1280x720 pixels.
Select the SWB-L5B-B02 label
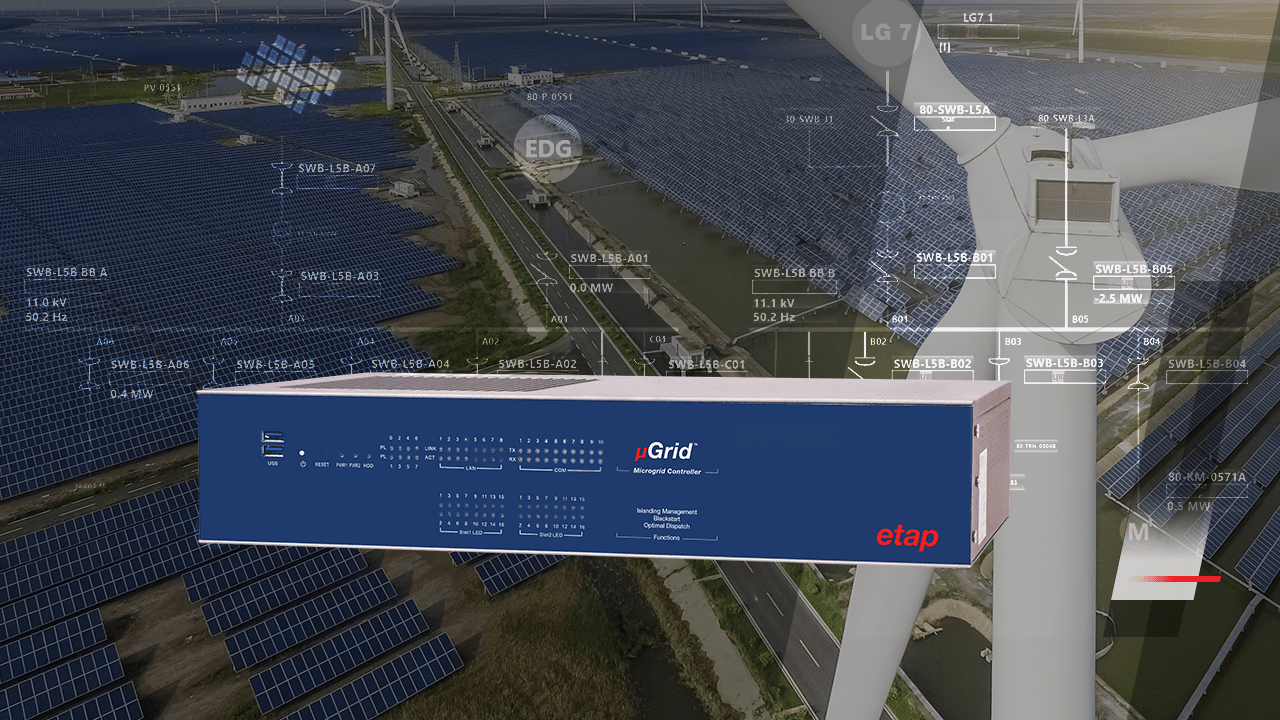(932, 364)
